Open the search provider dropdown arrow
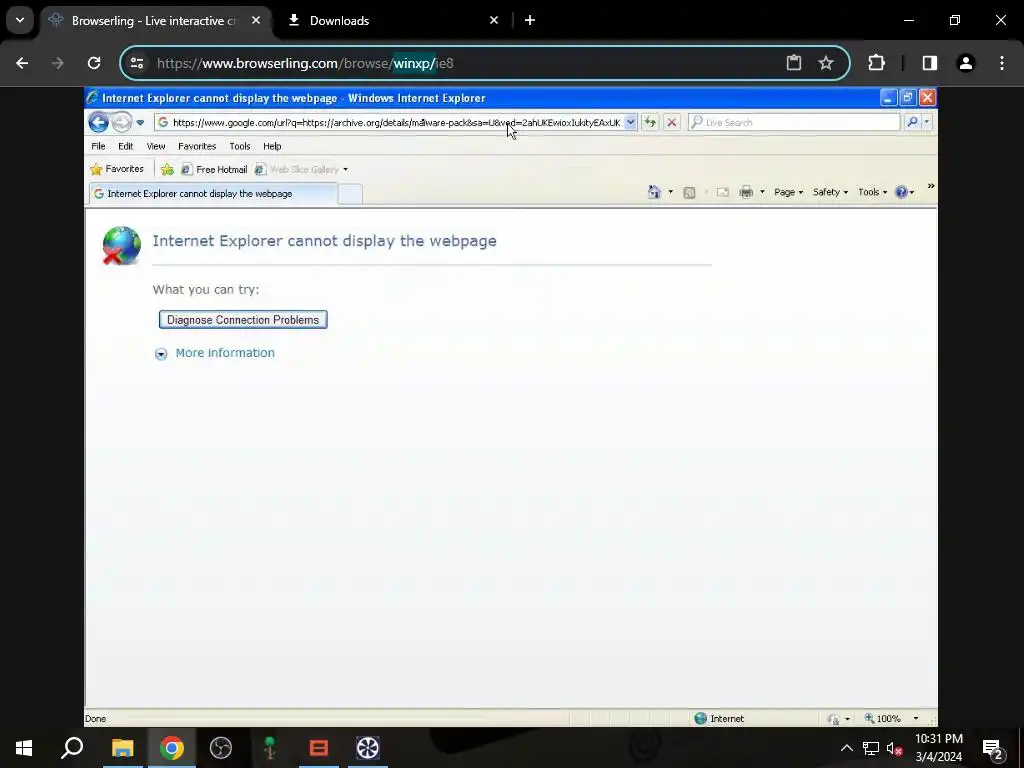Screen dimensions: 1024x768 [927, 122]
